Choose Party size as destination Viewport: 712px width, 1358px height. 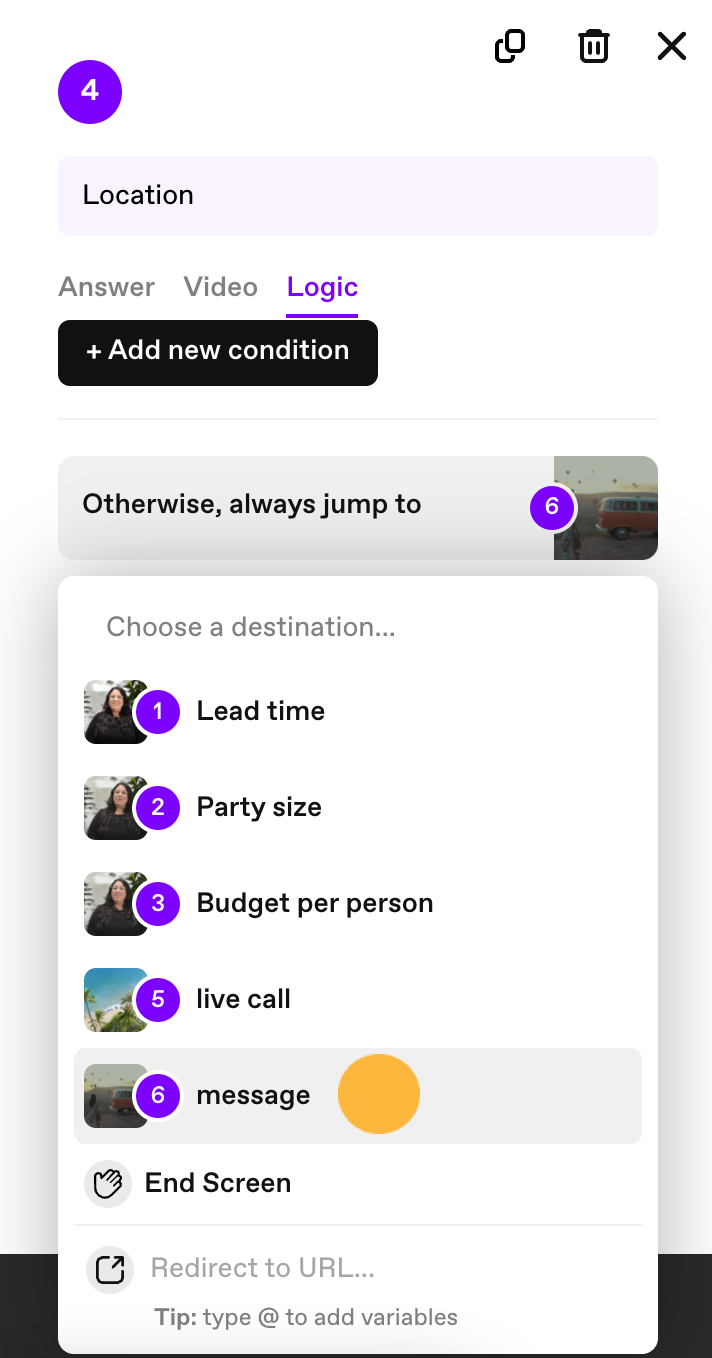(x=358, y=807)
